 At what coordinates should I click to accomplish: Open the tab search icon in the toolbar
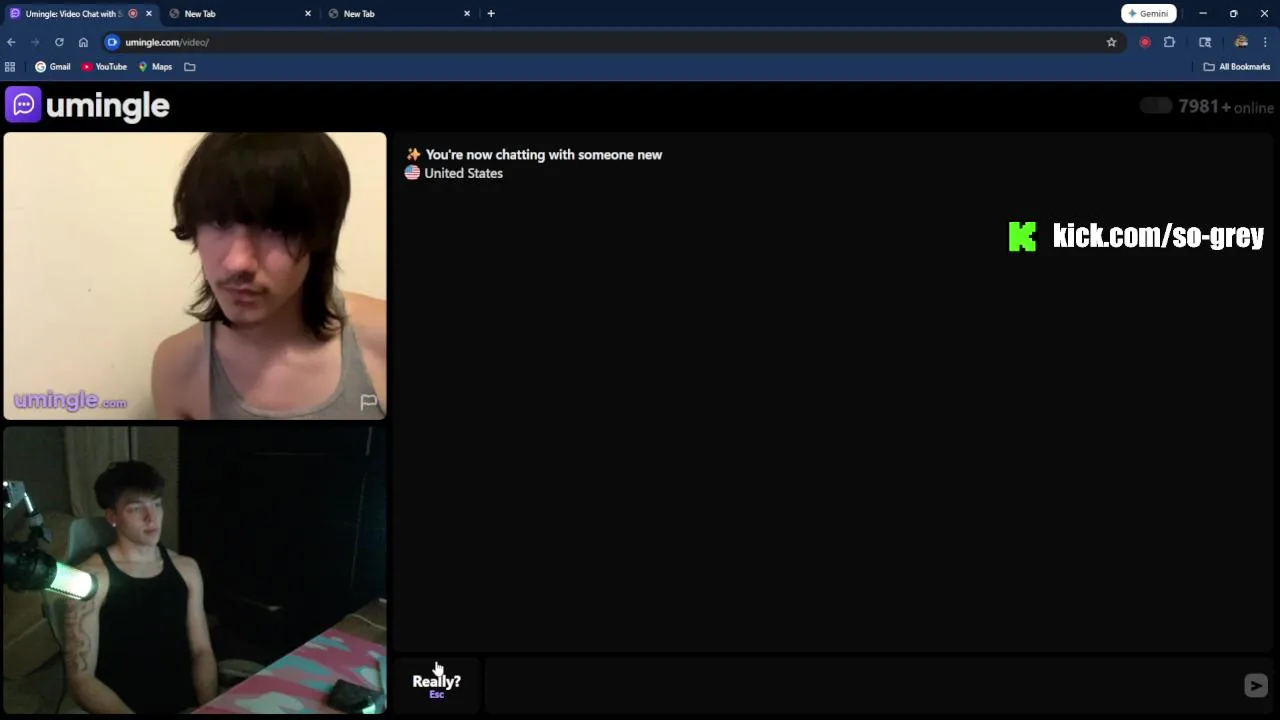tap(1205, 42)
